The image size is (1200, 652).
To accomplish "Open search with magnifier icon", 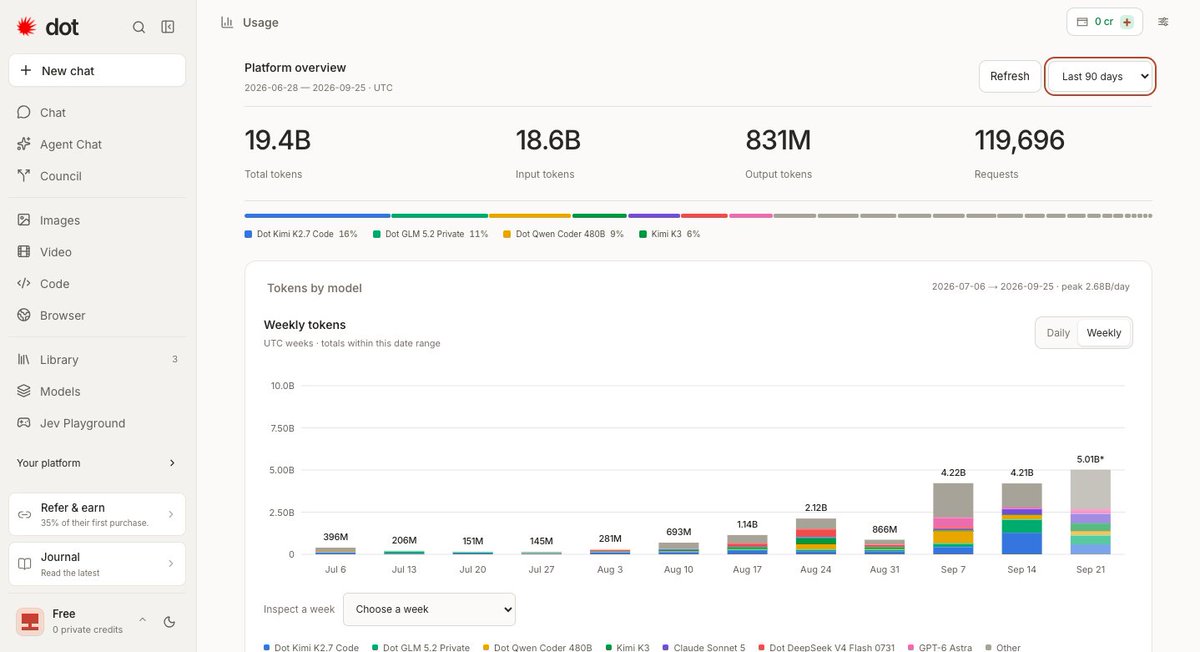I will pyautogui.click(x=139, y=27).
